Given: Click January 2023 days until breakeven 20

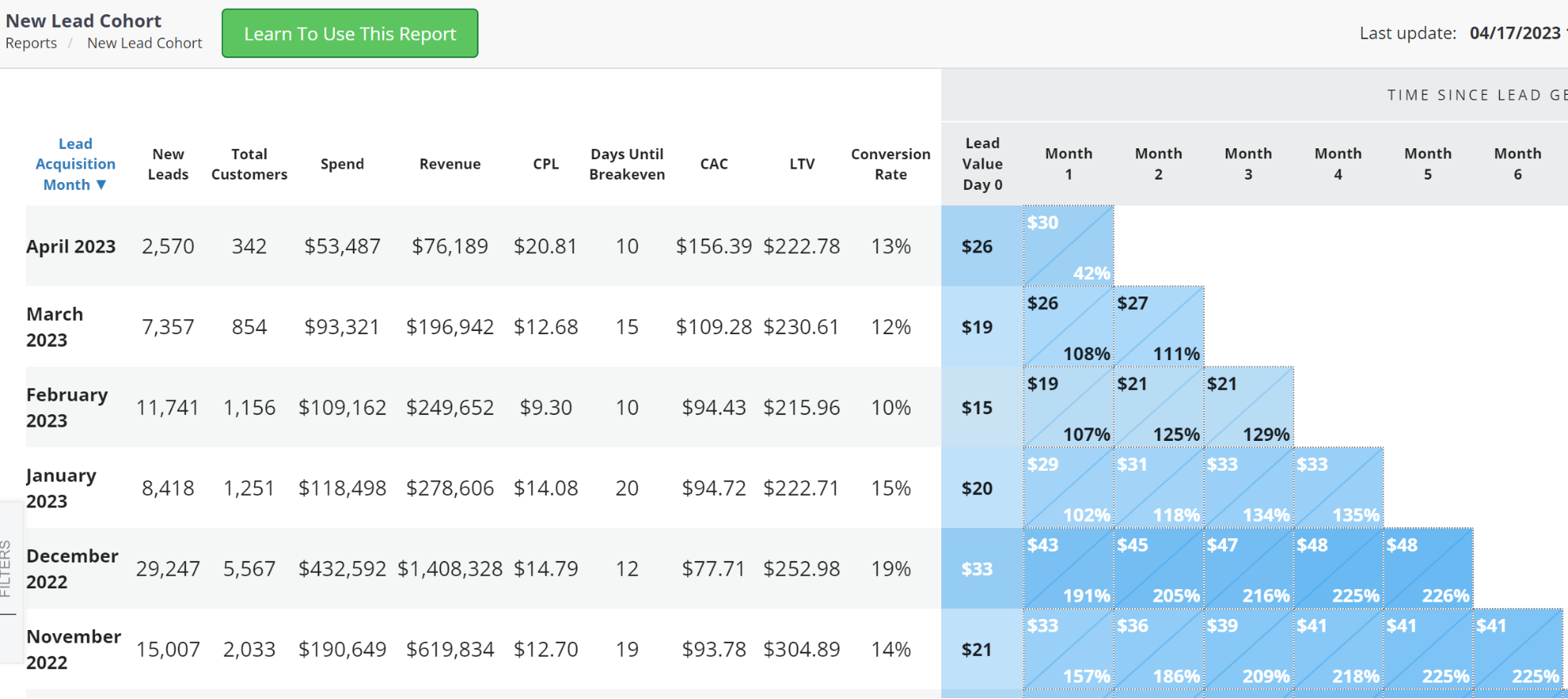Looking at the screenshot, I should [x=627, y=488].
